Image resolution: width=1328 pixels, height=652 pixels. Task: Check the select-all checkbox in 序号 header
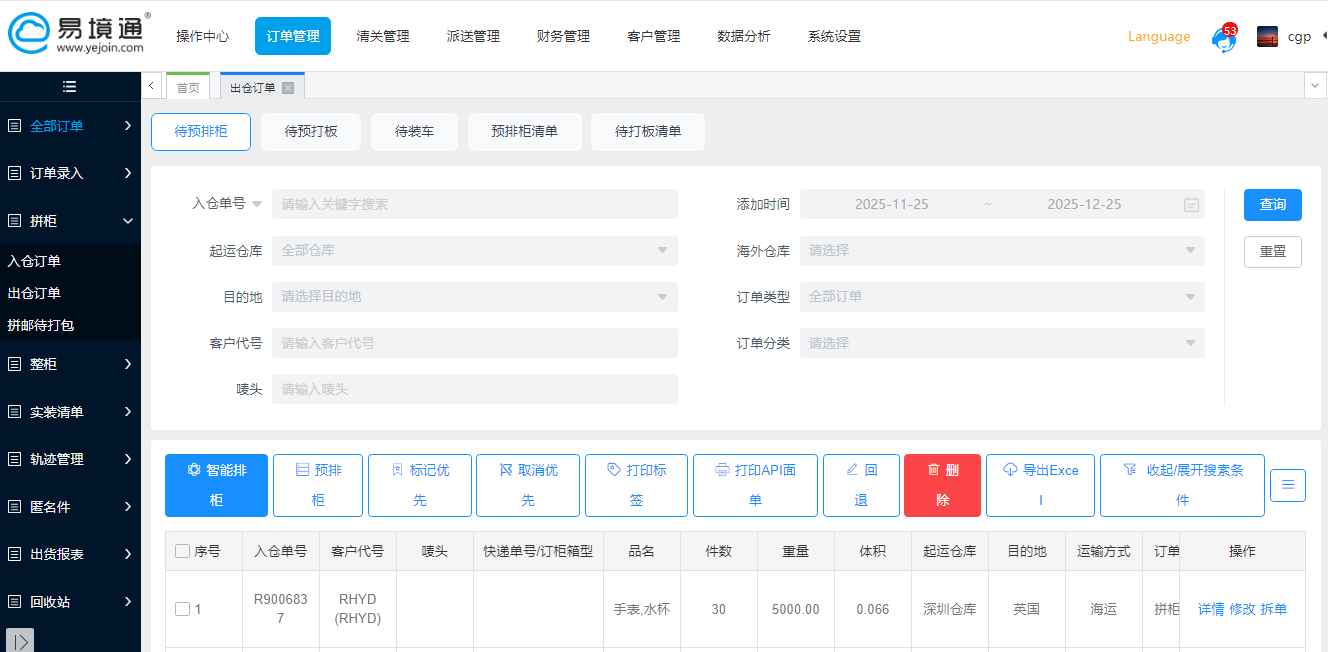tap(182, 551)
